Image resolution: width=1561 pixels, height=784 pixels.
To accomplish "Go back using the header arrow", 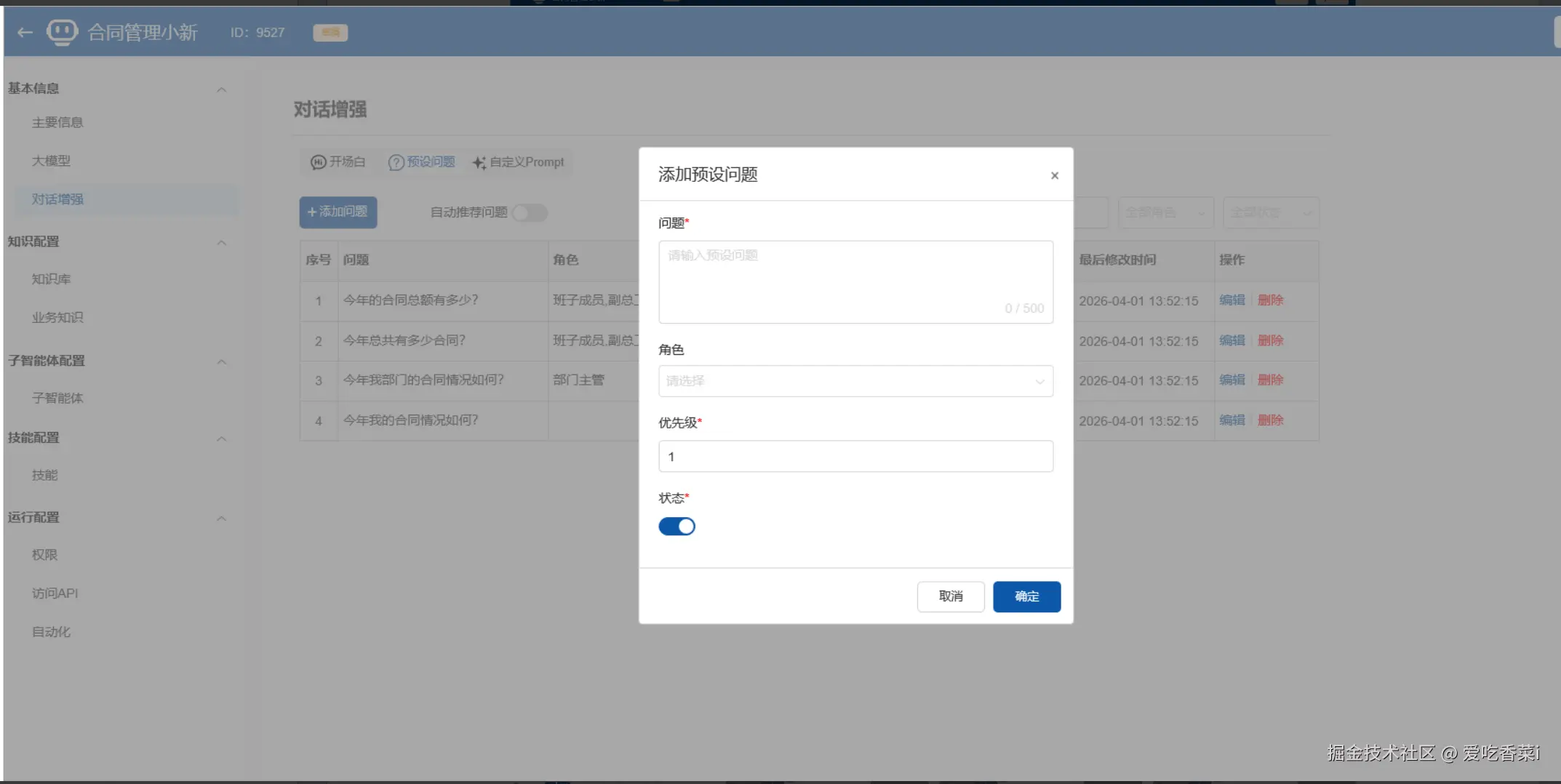I will [x=25, y=32].
